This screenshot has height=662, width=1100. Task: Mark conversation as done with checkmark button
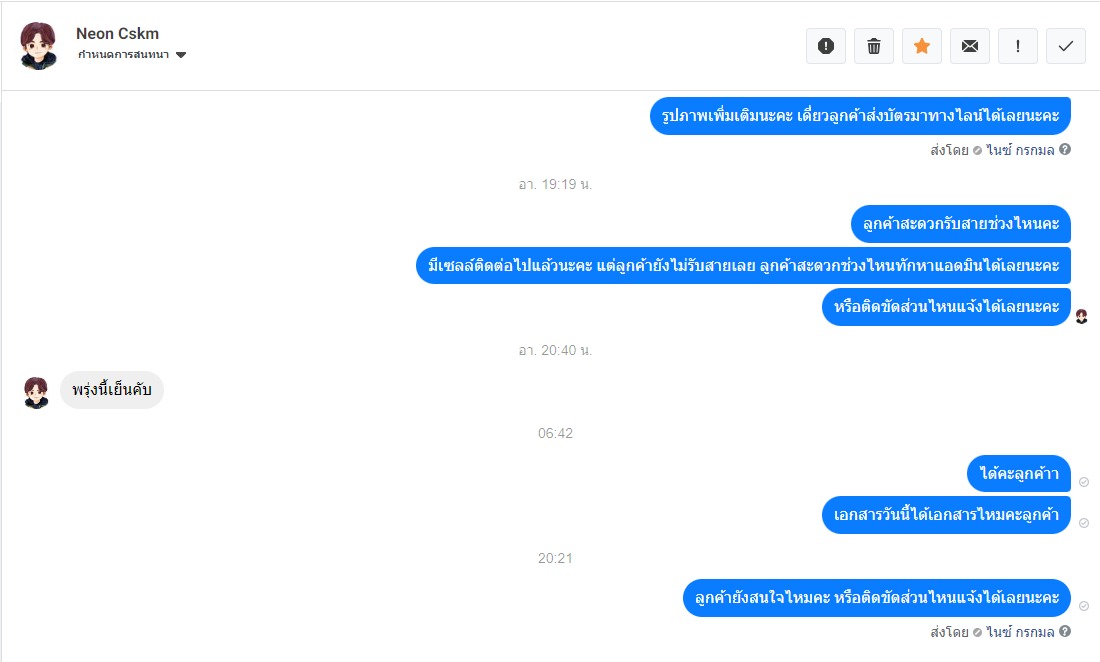pos(1066,46)
